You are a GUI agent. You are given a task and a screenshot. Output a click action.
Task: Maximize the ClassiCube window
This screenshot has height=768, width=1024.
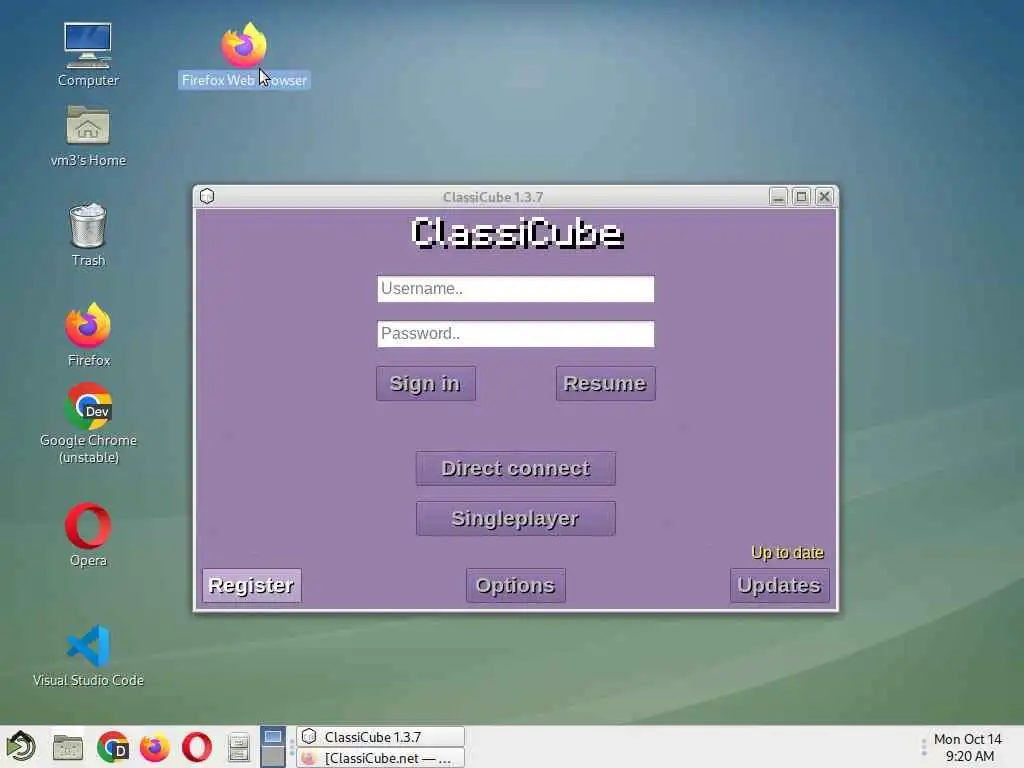click(801, 197)
